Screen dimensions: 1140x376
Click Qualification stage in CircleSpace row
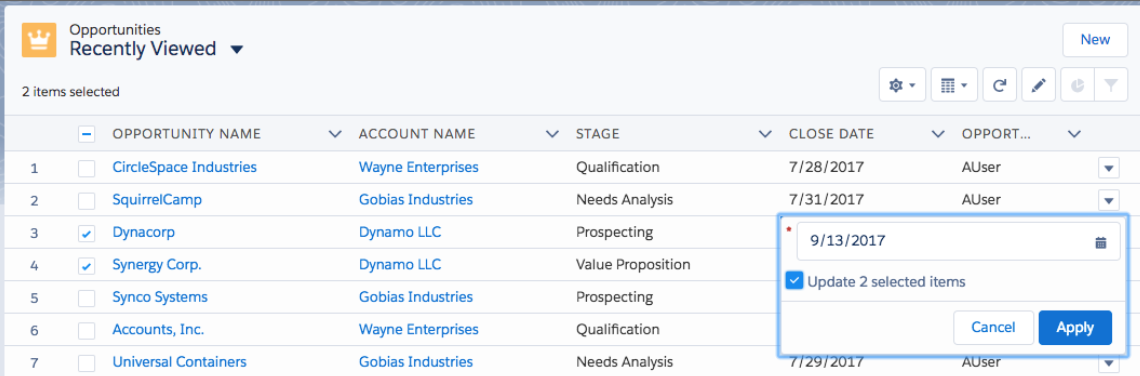click(618, 167)
